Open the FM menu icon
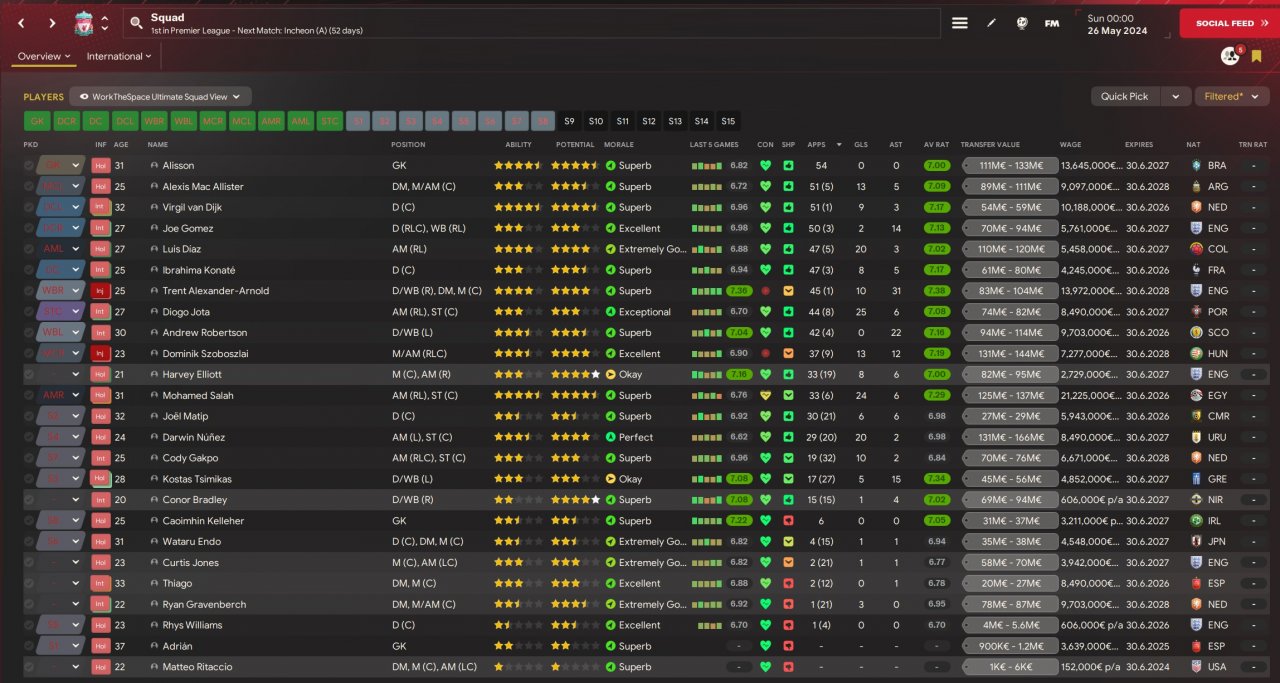The width and height of the screenshot is (1280, 683). 1052,23
